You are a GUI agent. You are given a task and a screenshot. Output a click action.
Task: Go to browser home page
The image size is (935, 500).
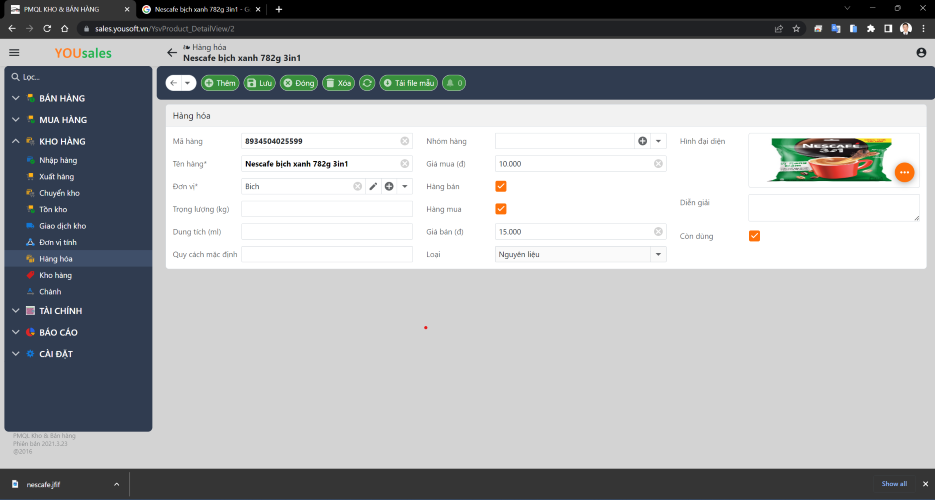[64, 29]
